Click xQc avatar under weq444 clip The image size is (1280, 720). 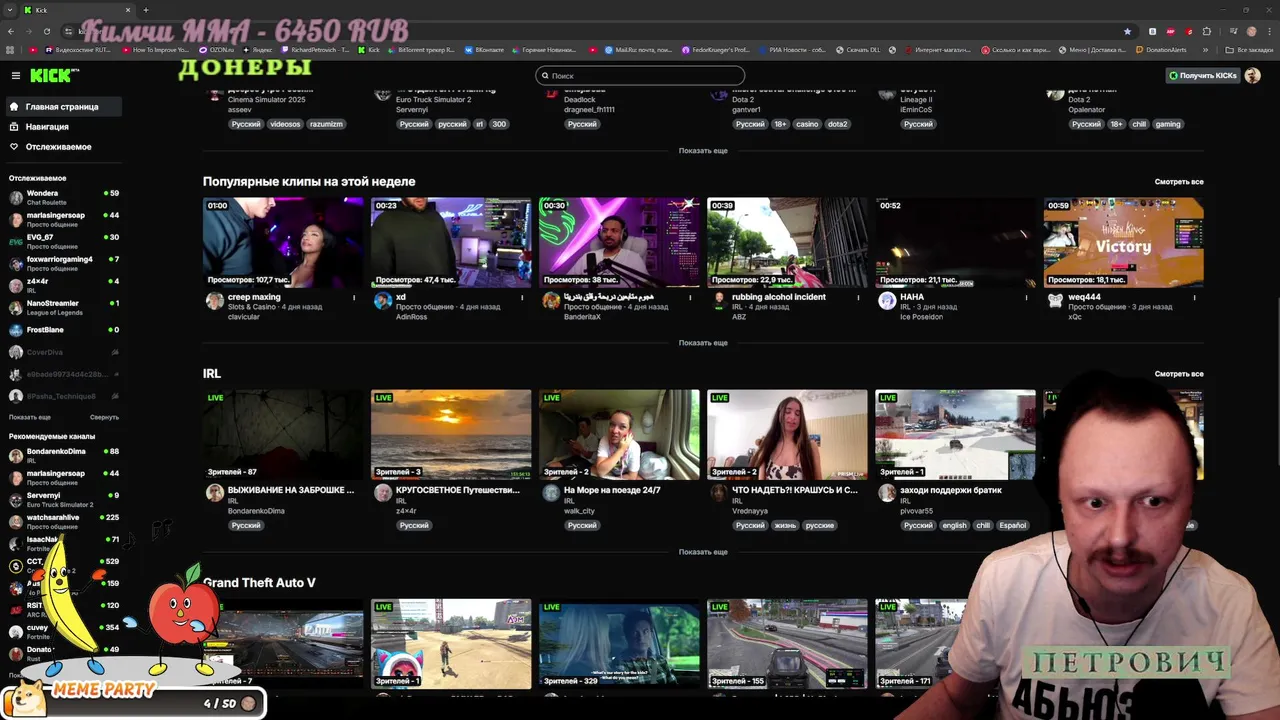click(x=1054, y=301)
